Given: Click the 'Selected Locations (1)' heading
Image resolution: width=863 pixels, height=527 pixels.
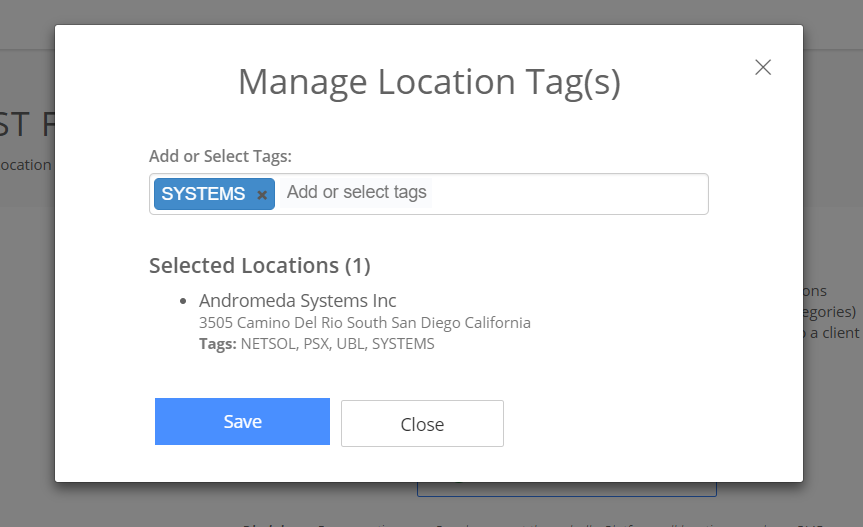Looking at the screenshot, I should tap(260, 266).
